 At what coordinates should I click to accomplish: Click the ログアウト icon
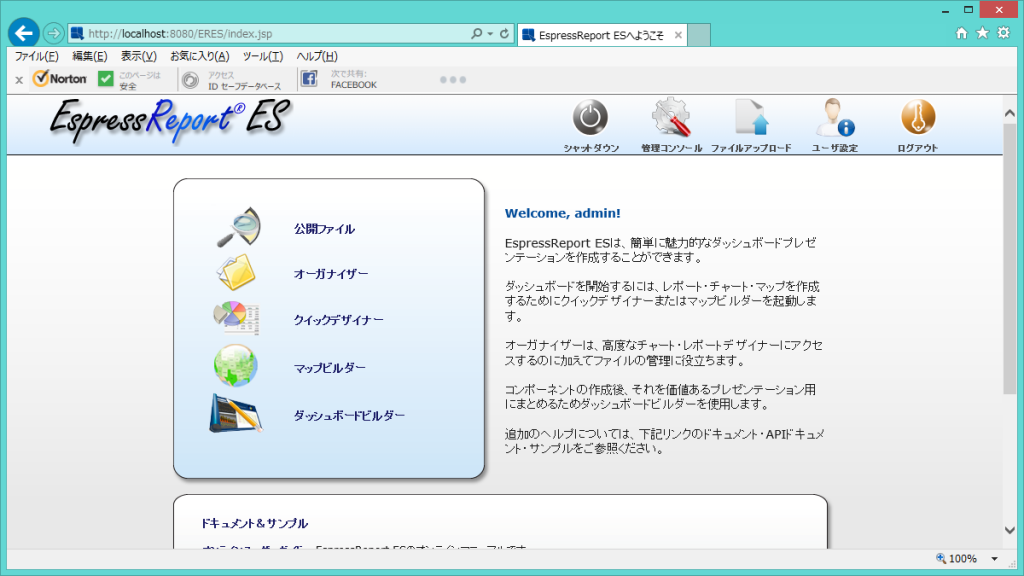[917, 118]
